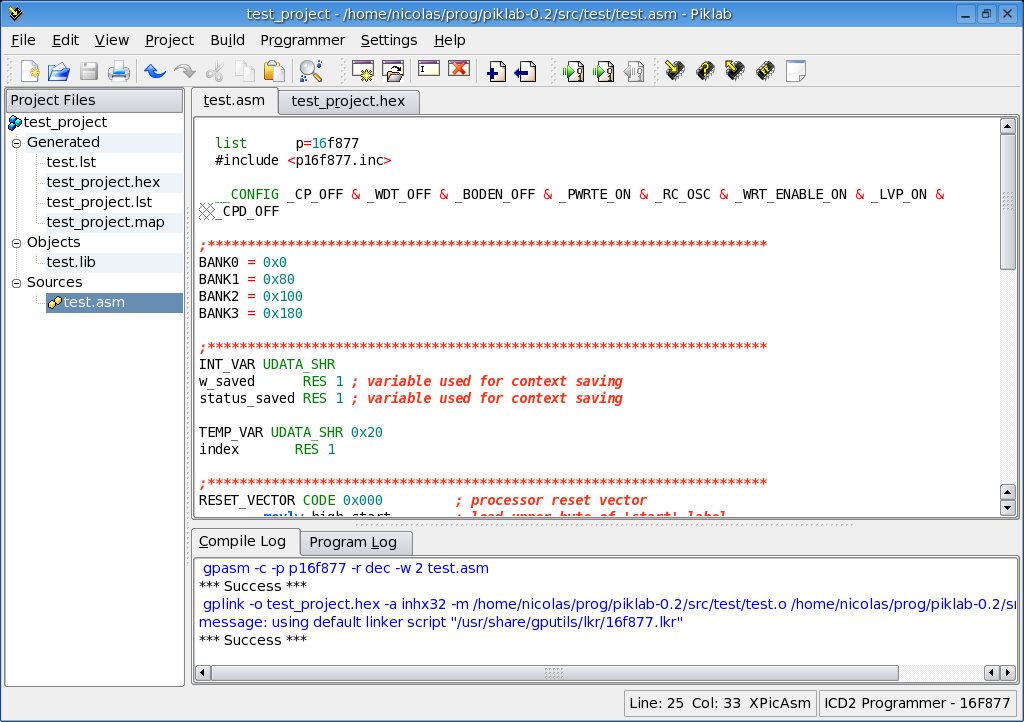
Task: Click the Paste clipboard icon
Action: pyautogui.click(x=274, y=71)
